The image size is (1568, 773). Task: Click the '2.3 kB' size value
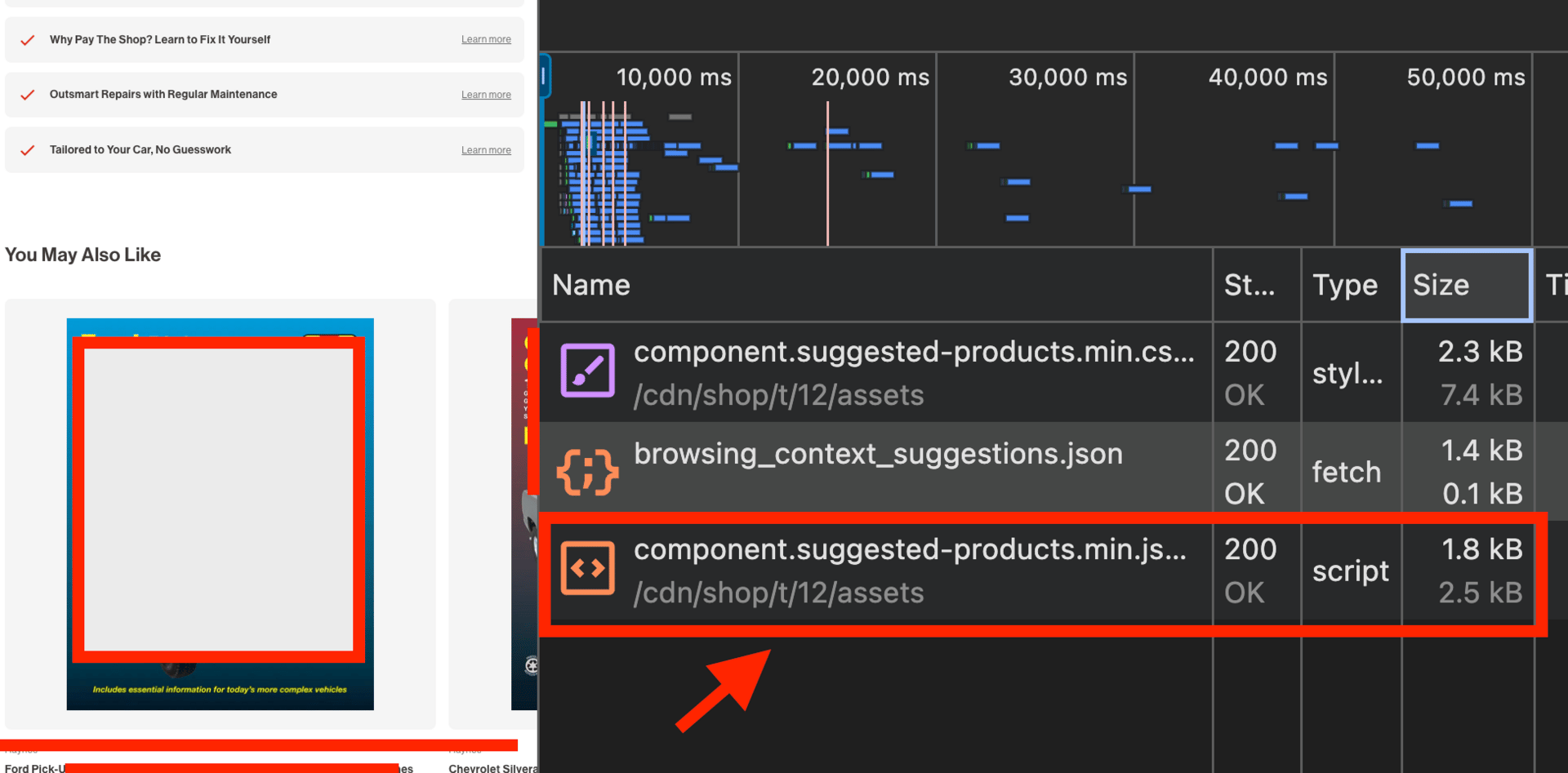(1480, 352)
